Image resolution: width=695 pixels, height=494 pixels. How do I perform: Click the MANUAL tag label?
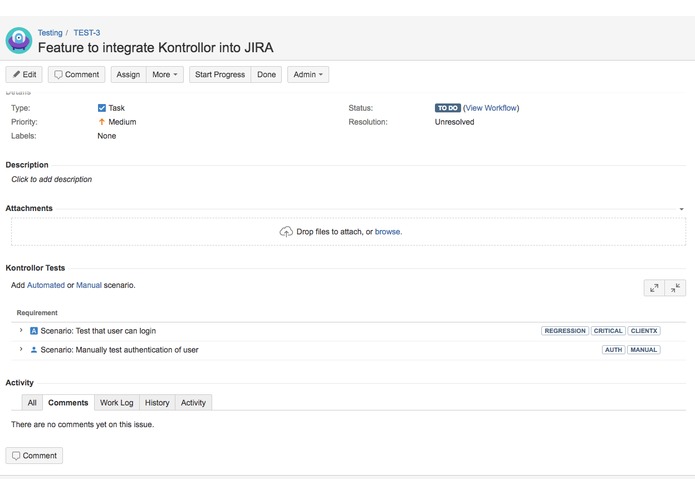tap(644, 350)
